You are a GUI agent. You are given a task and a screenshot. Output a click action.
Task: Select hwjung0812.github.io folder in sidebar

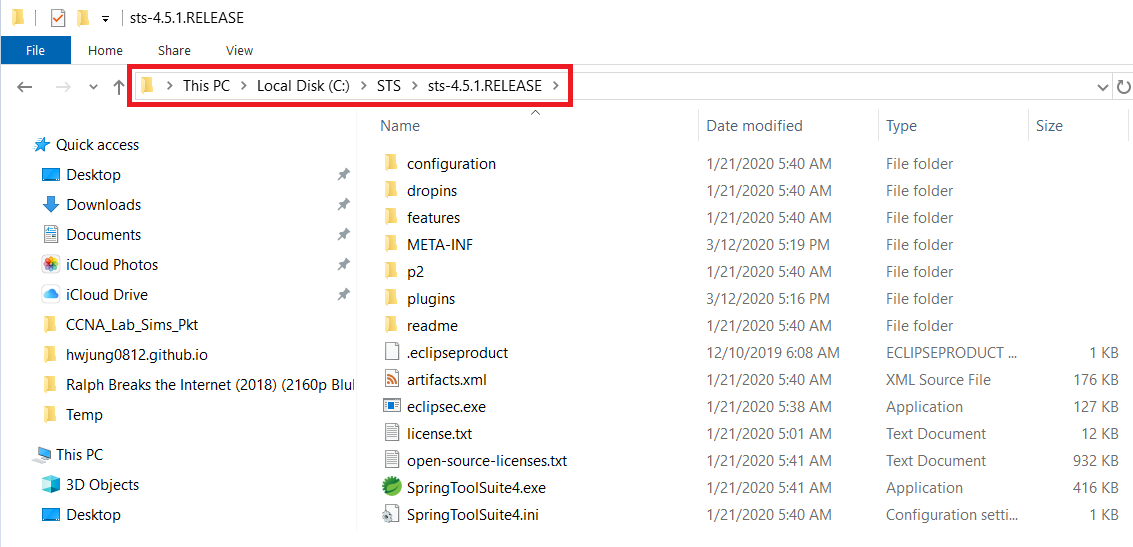pos(137,355)
